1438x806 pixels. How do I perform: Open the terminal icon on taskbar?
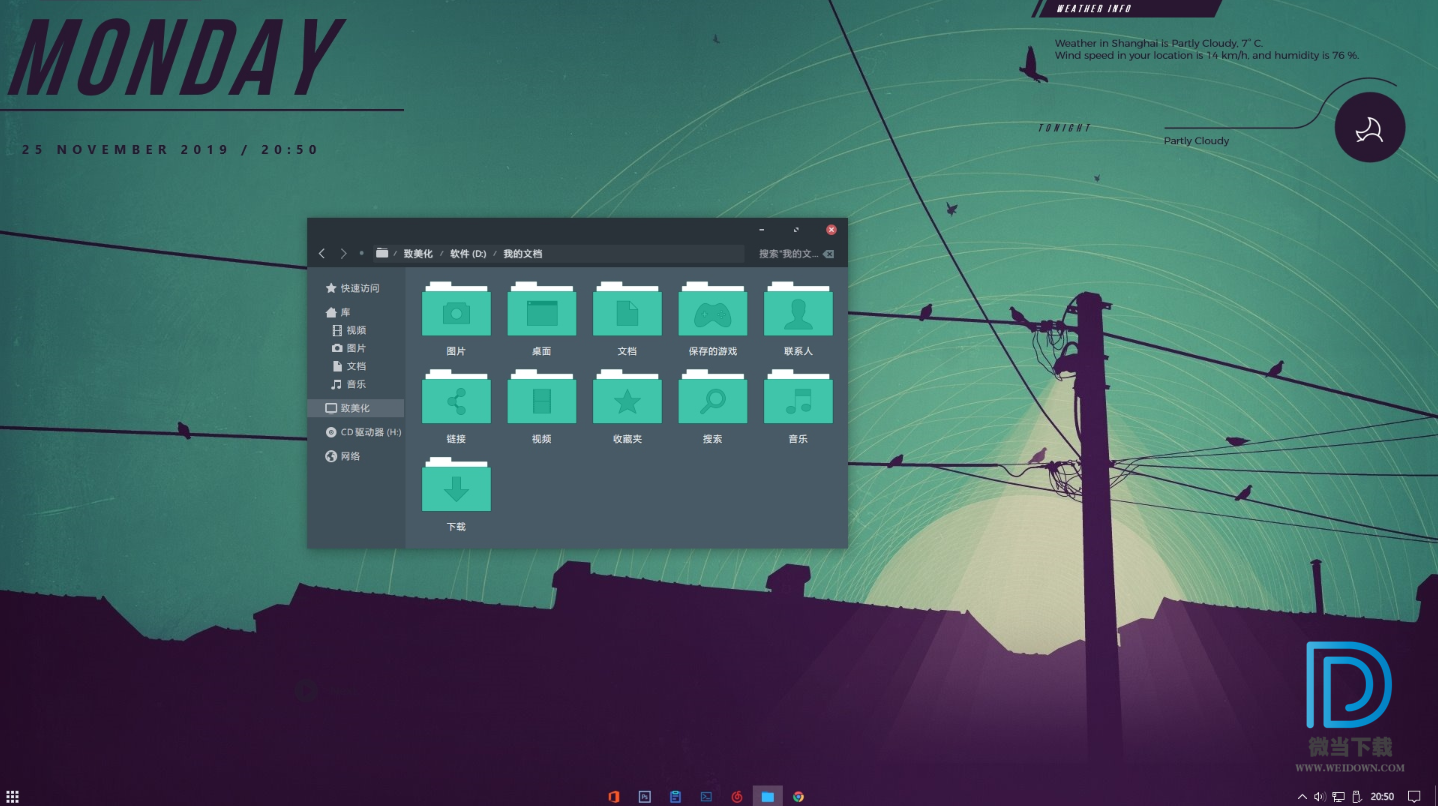coord(706,796)
